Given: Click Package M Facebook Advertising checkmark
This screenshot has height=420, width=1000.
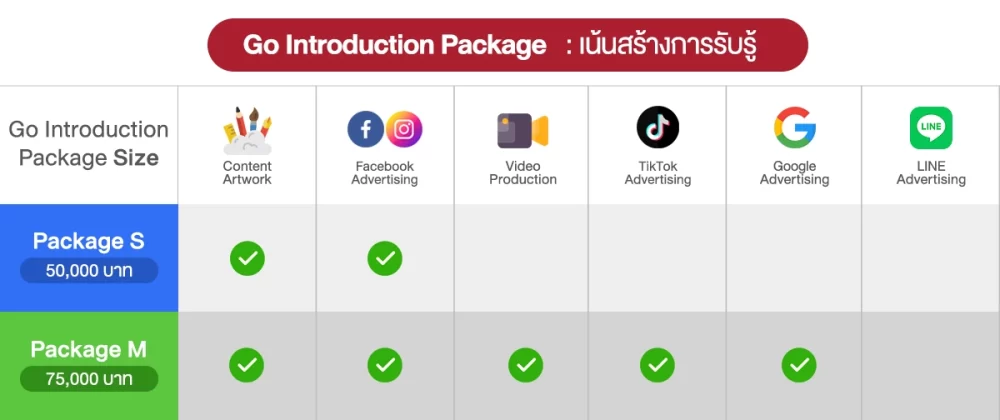Looking at the screenshot, I should [385, 365].
